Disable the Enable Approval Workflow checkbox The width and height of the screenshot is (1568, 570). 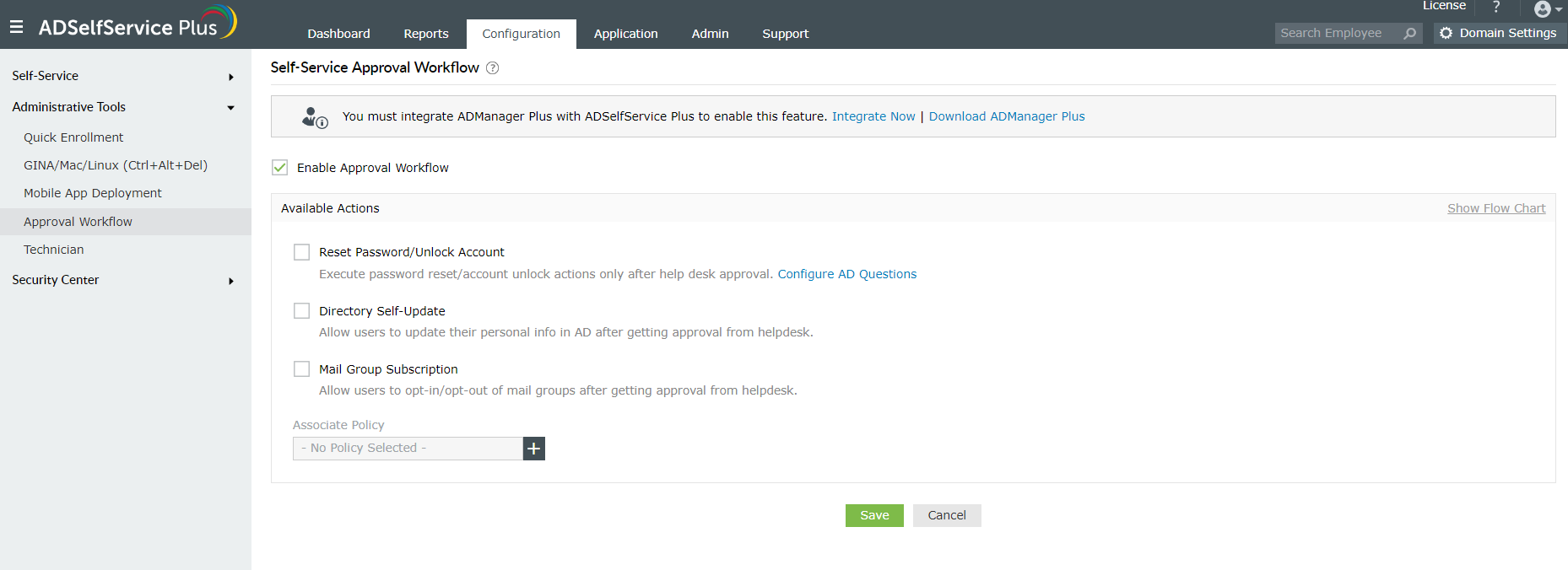280,168
